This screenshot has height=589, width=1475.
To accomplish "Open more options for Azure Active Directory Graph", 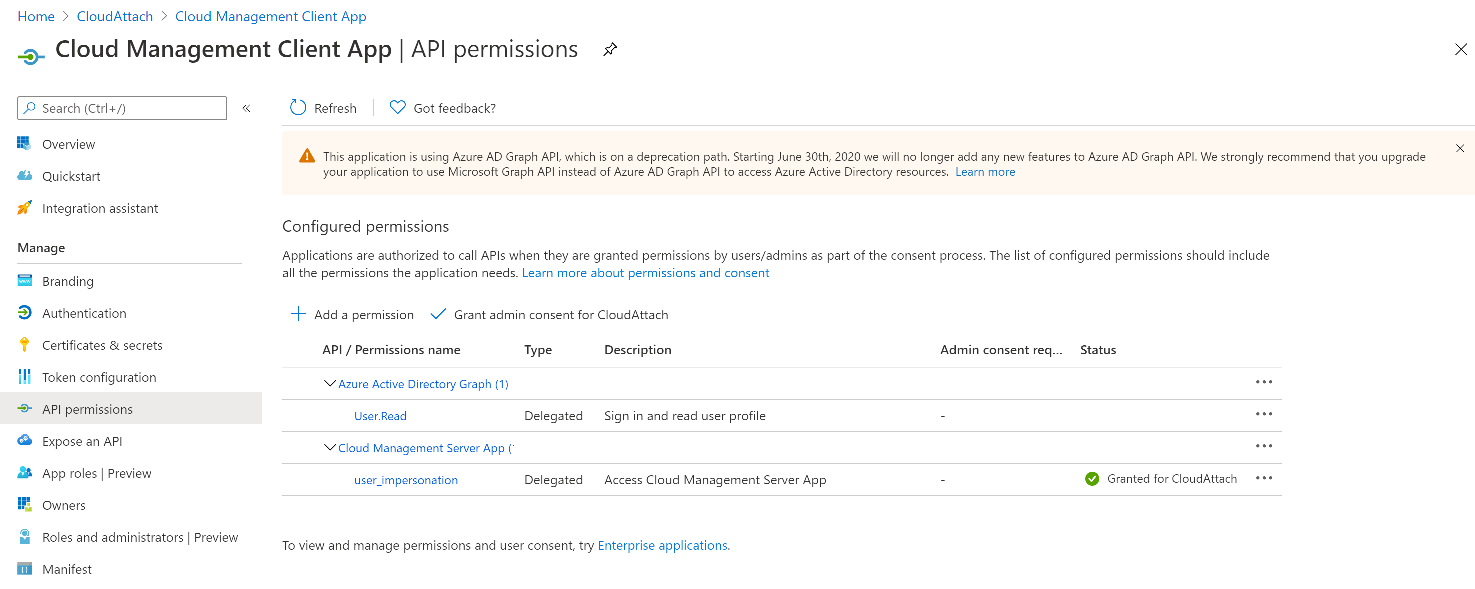I will [1264, 382].
